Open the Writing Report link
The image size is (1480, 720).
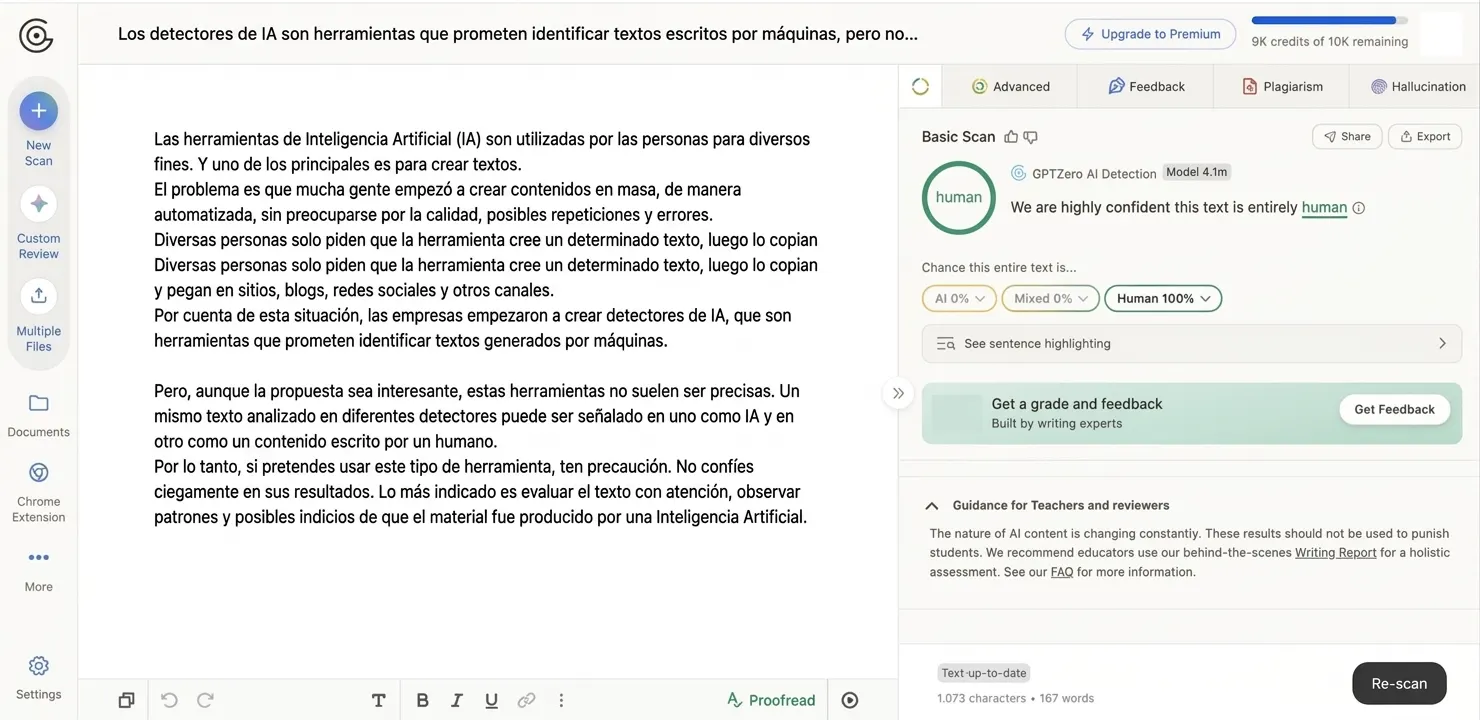pyautogui.click(x=1336, y=552)
